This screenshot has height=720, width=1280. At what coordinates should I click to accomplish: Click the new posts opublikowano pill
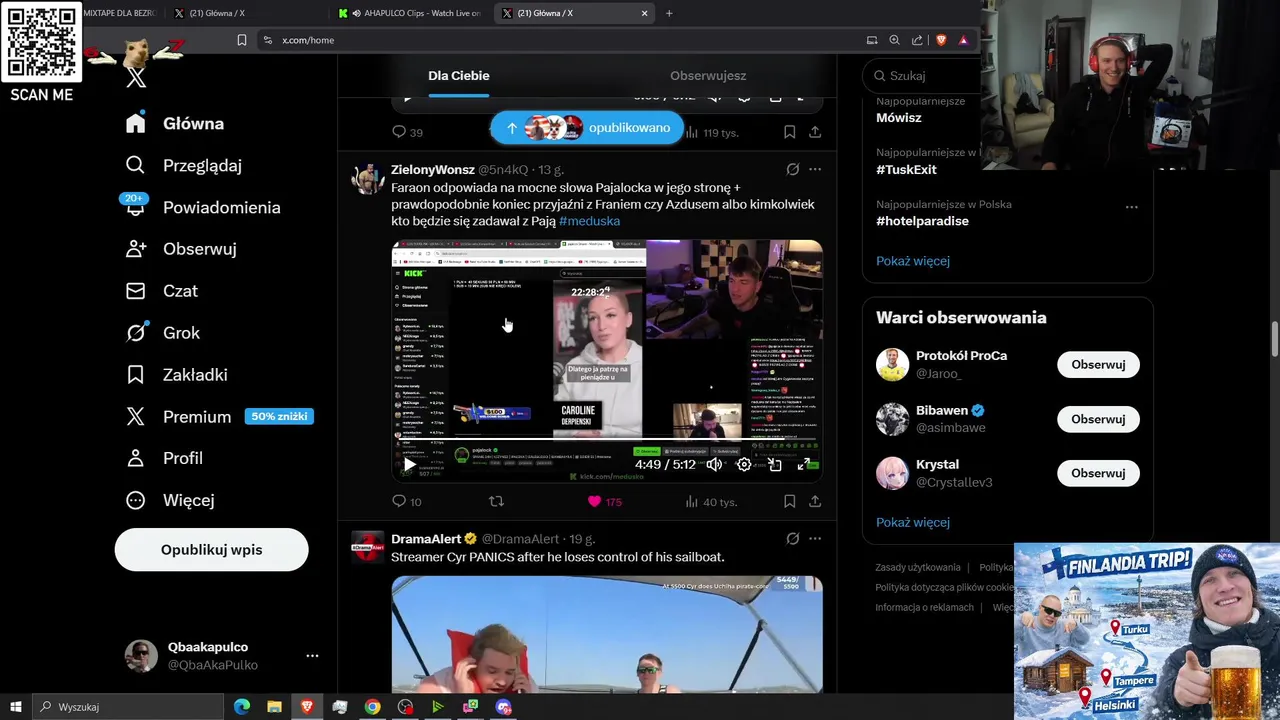click(x=587, y=128)
